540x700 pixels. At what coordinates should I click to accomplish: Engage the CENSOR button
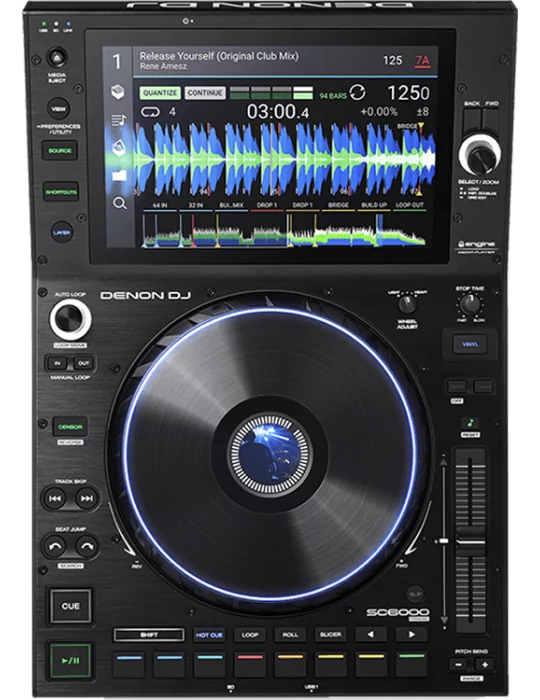click(70, 427)
